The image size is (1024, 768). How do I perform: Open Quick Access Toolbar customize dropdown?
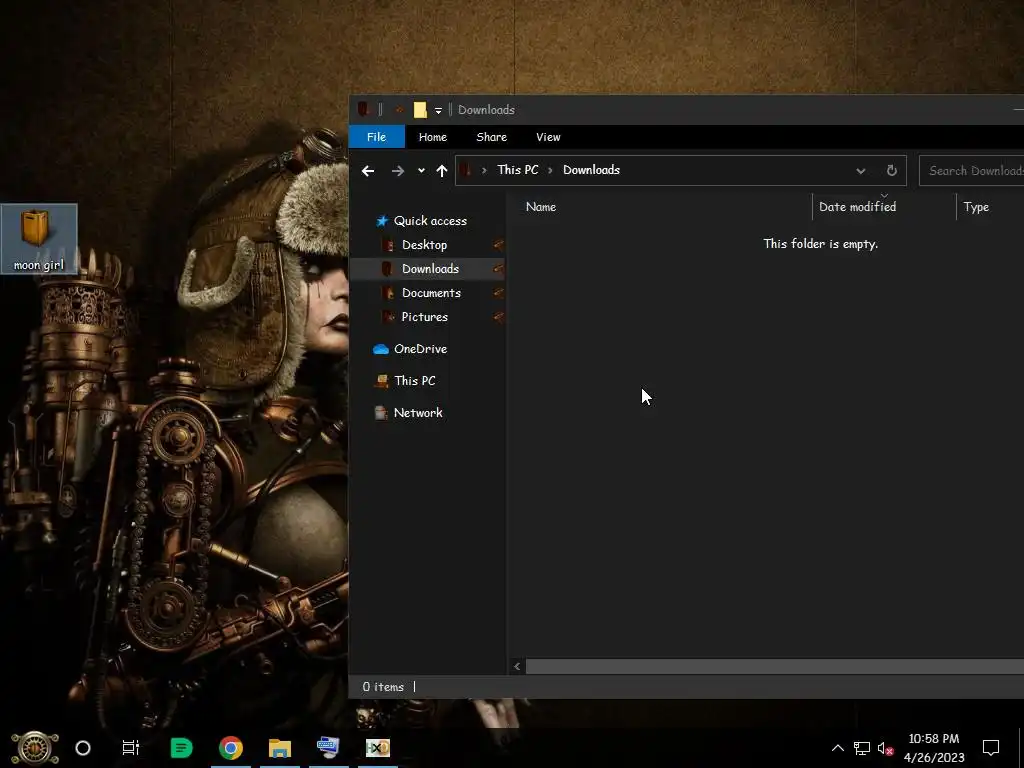(438, 110)
